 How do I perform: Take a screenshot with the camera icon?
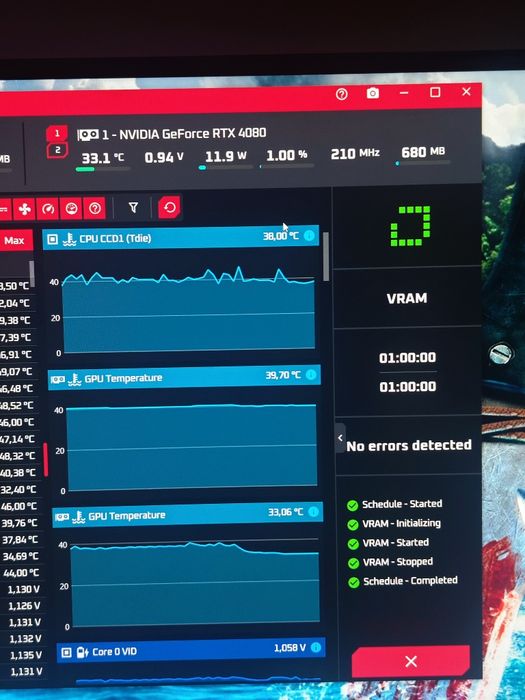373,93
